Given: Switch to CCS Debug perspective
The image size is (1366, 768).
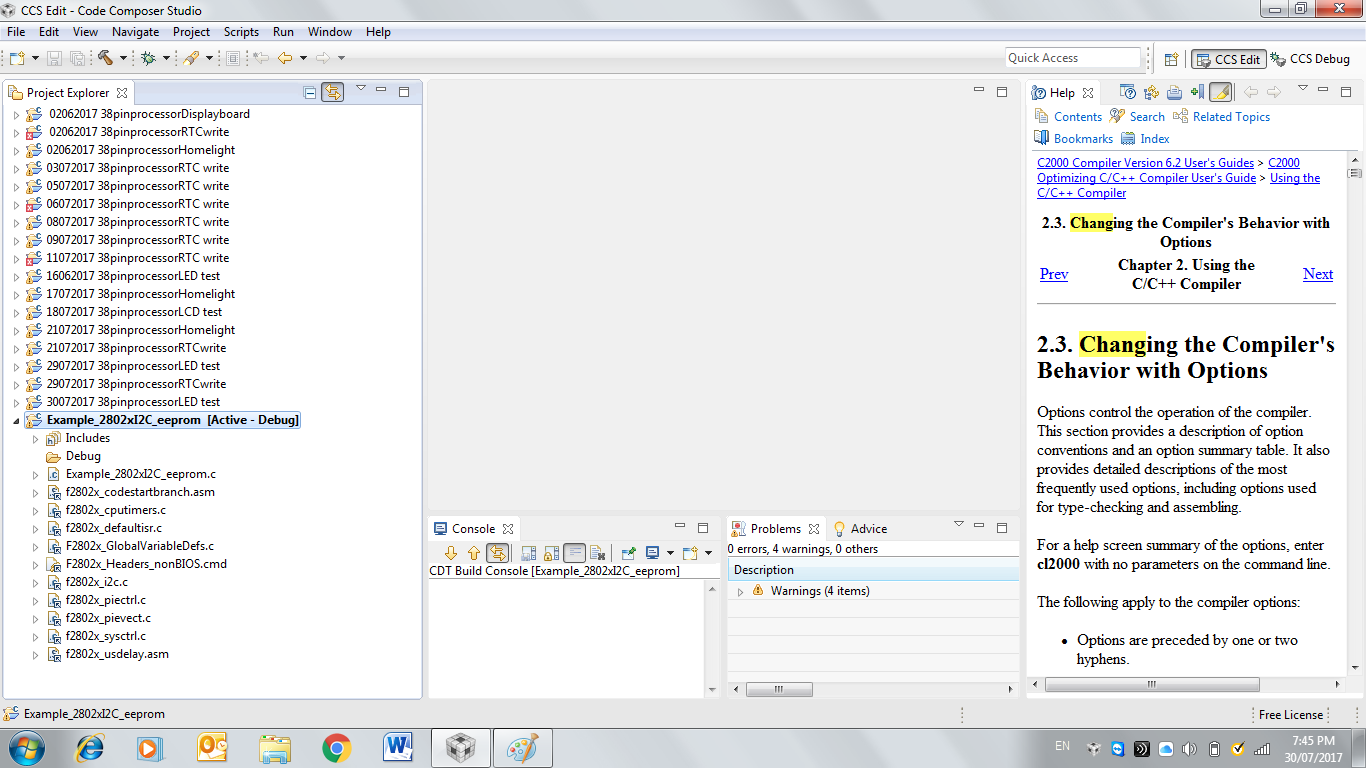Looking at the screenshot, I should (x=1310, y=59).
